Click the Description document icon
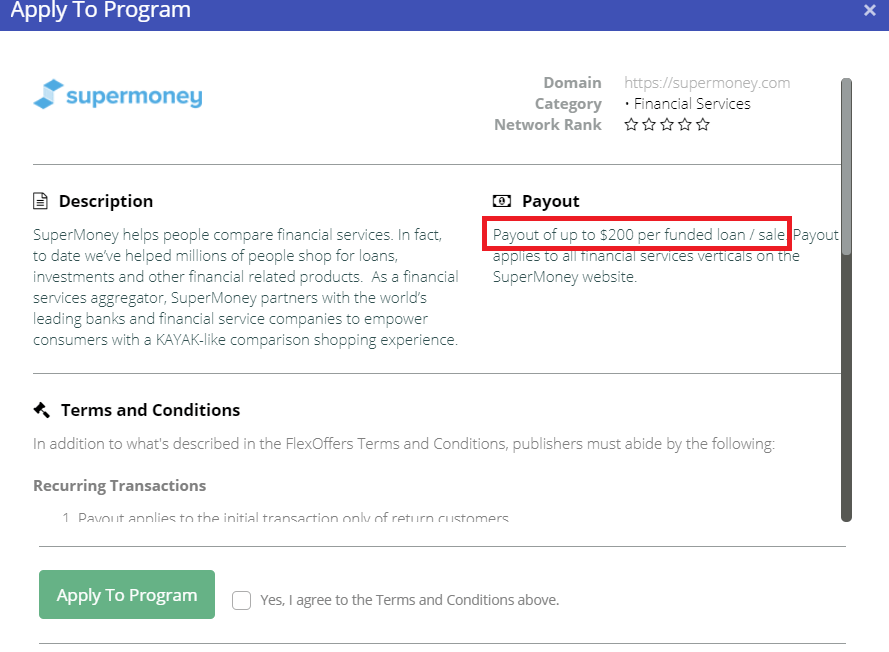Image resolution: width=889 pixels, height=652 pixels. [x=41, y=202]
